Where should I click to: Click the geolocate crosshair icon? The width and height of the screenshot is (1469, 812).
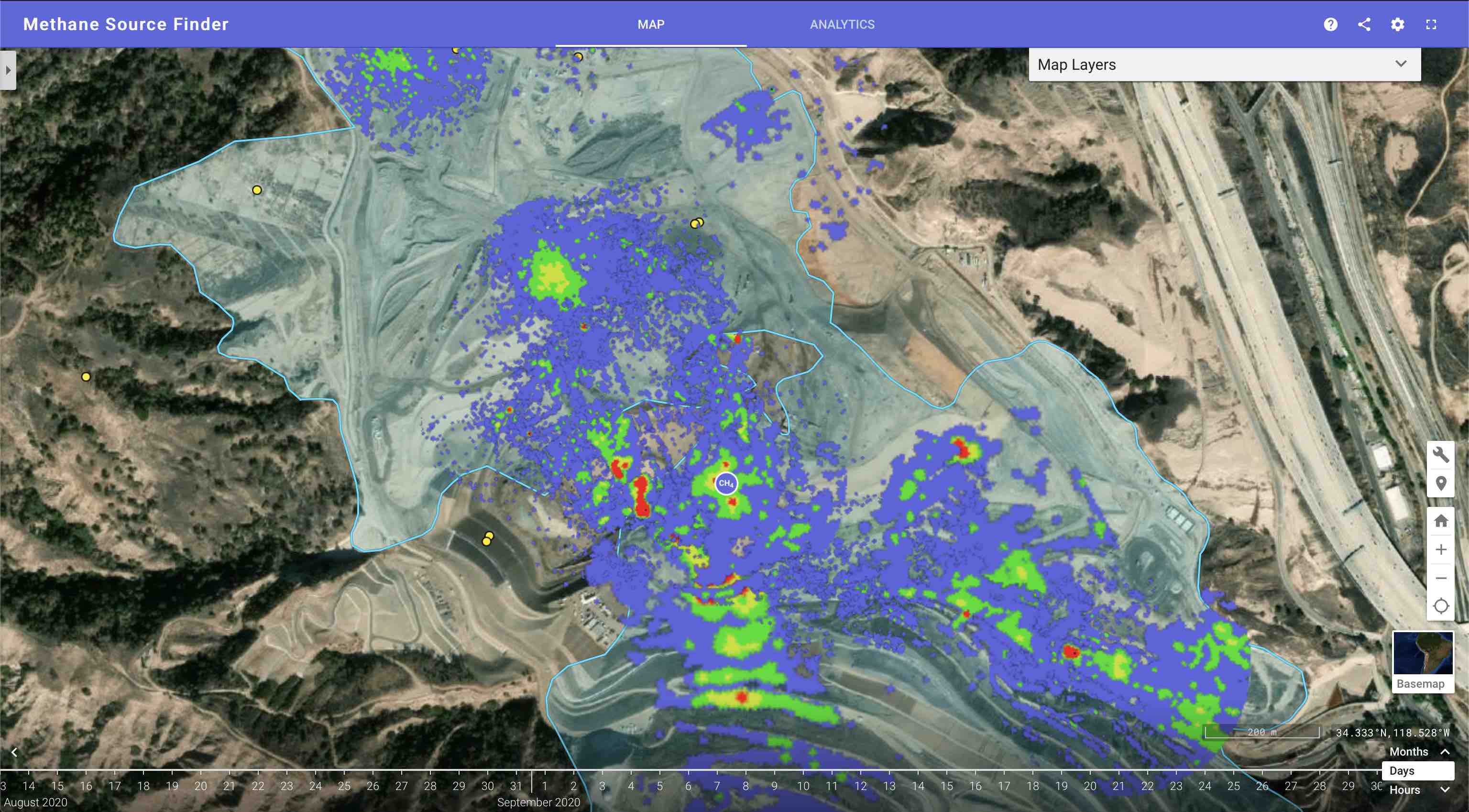coord(1442,606)
